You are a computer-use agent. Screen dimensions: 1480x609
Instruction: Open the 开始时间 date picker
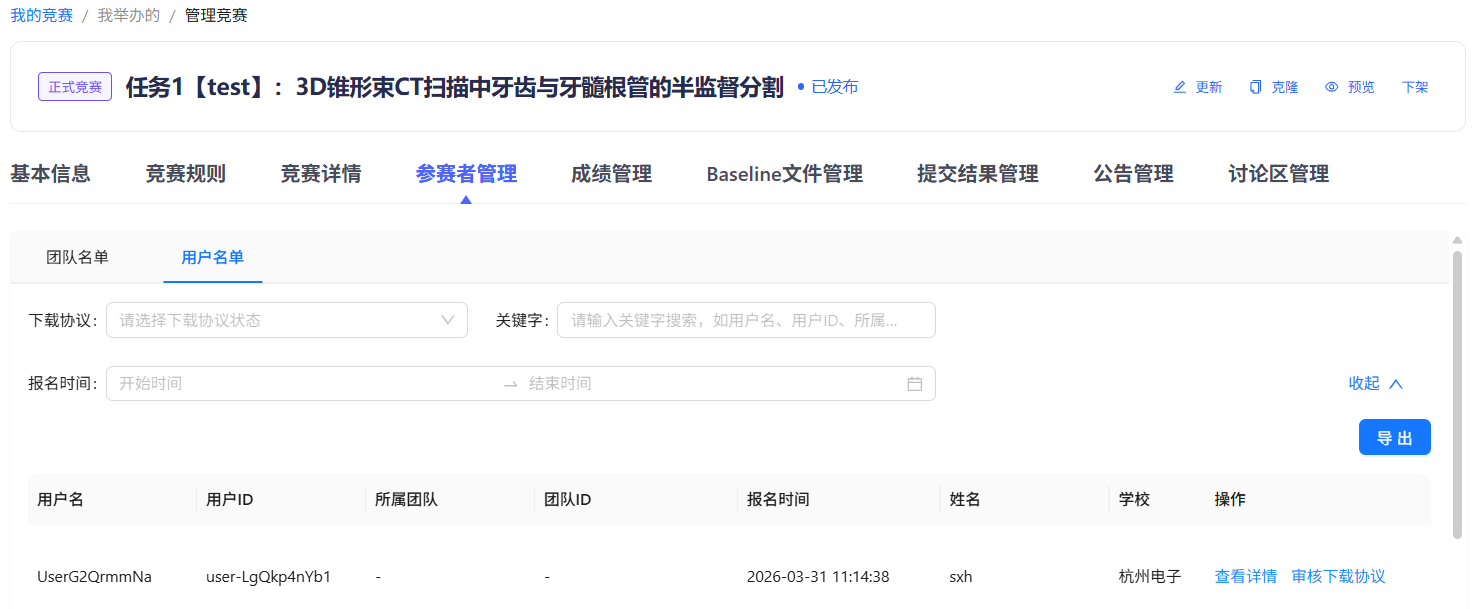(305, 383)
